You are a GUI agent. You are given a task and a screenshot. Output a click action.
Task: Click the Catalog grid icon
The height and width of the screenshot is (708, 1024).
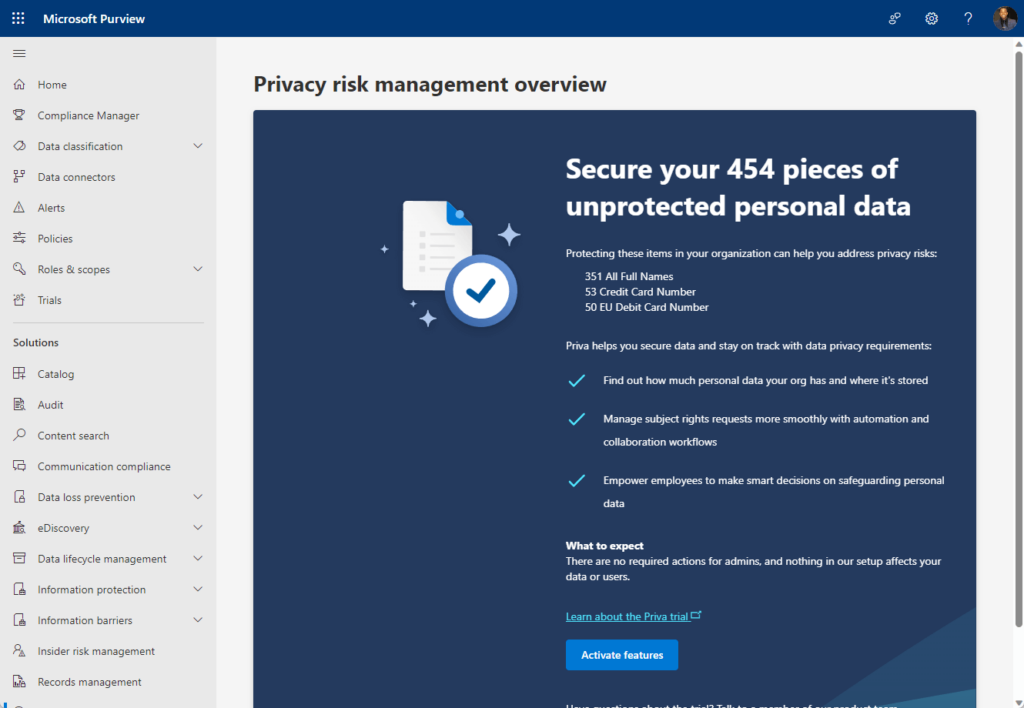click(19, 373)
